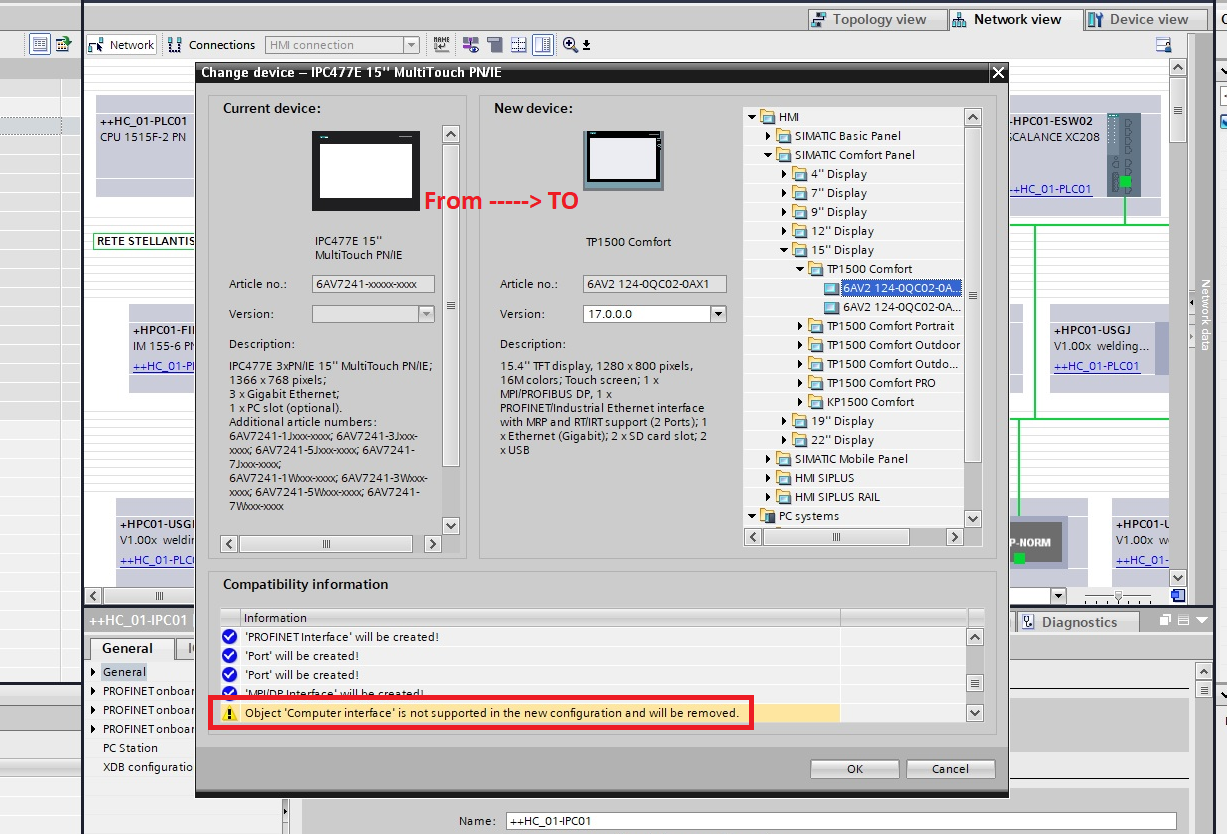Click the zoom magnifier icon in network toolbar
Screen dimensions: 1227x834
570,44
